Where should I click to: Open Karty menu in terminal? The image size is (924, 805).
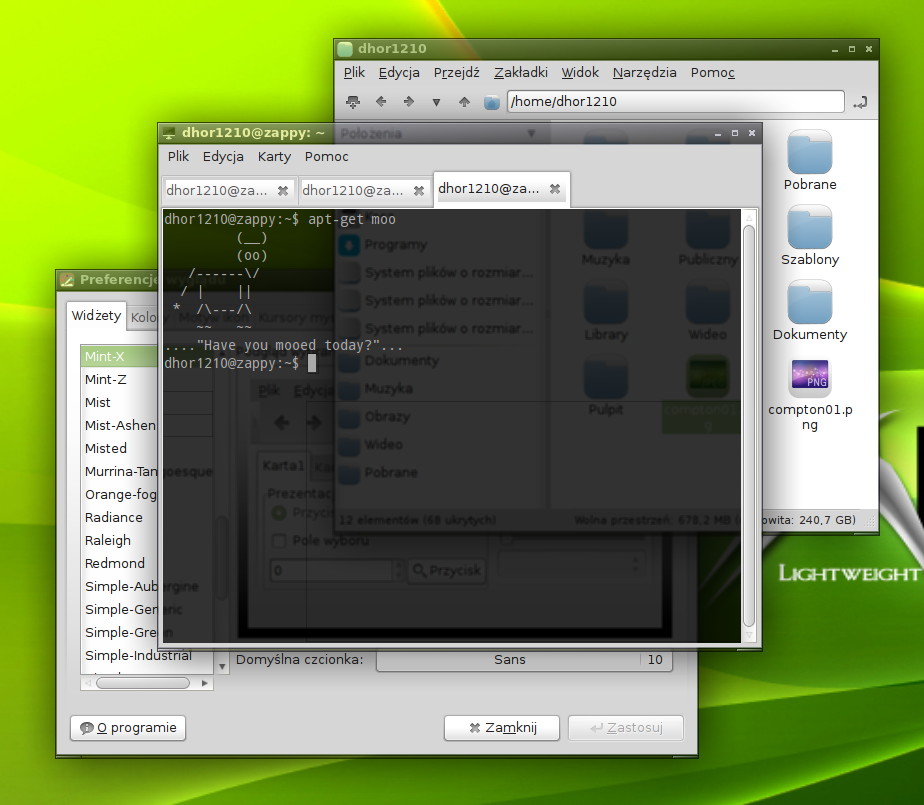(274, 157)
